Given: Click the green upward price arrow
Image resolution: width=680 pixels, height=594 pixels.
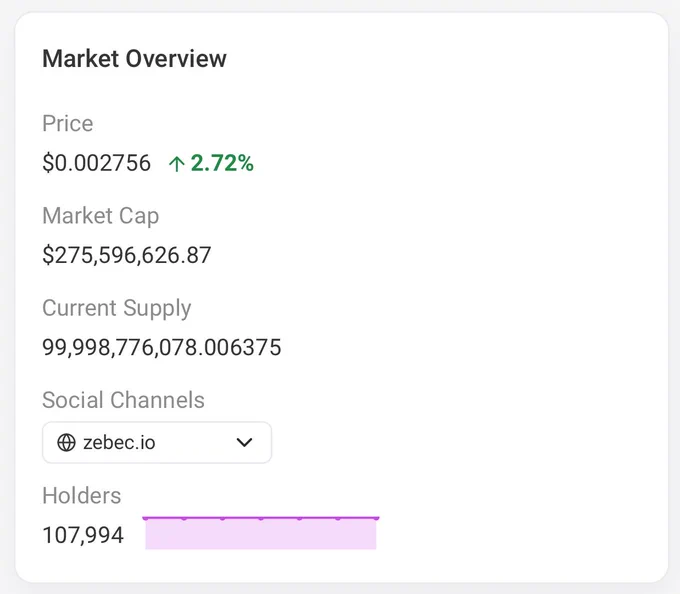Looking at the screenshot, I should point(177,164).
